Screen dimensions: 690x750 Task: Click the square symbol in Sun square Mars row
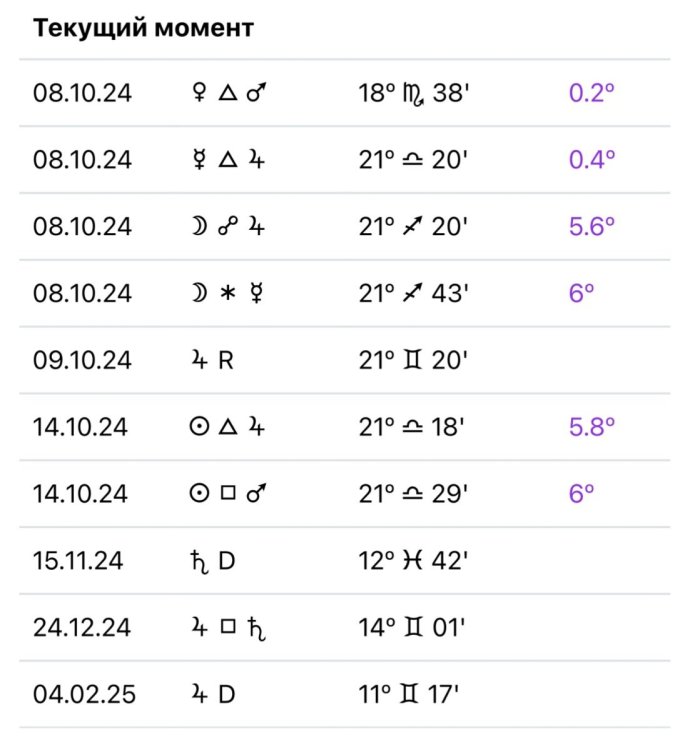click(x=227, y=494)
